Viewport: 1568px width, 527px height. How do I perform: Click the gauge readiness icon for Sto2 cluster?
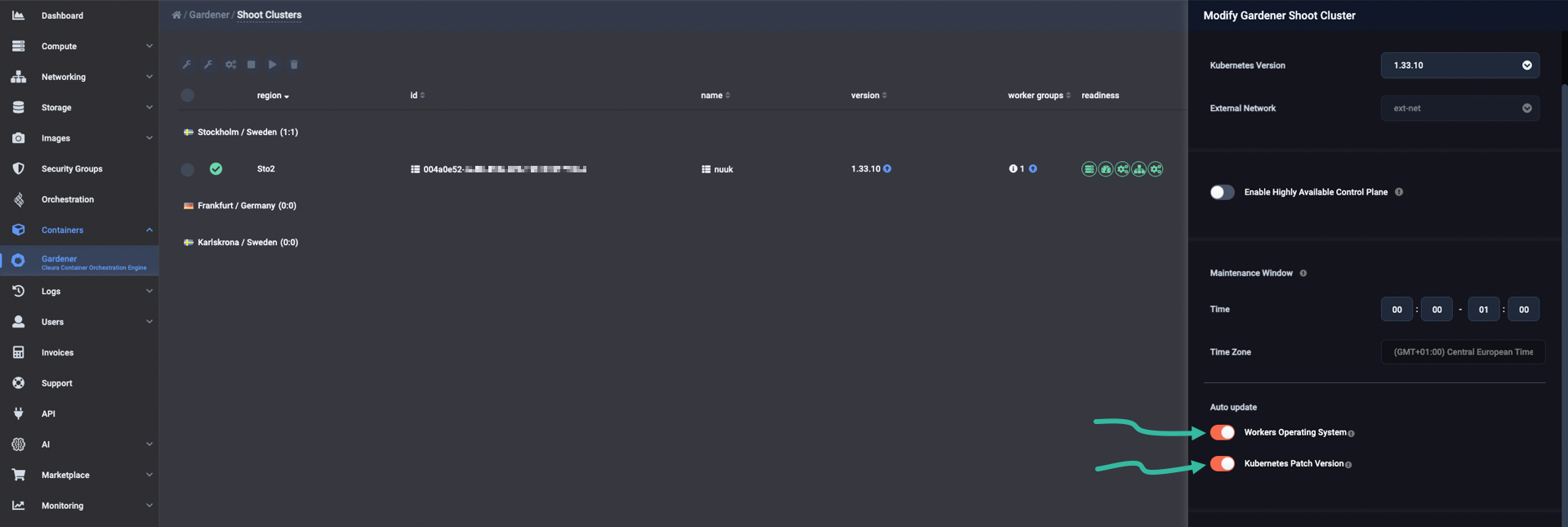pyautogui.click(x=1106, y=169)
